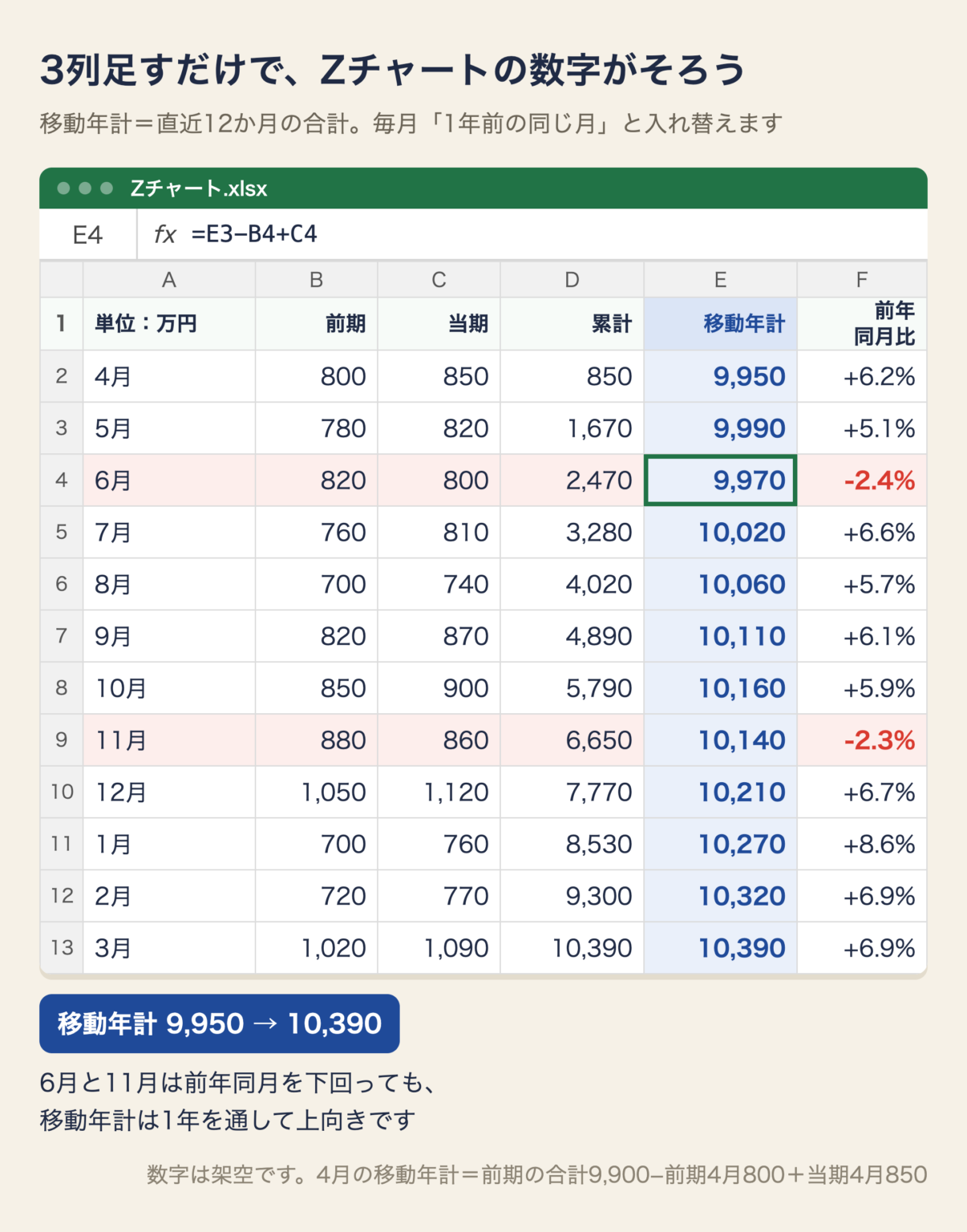This screenshot has width=967, height=1232.
Task: Click row header 9
Action: tap(62, 740)
